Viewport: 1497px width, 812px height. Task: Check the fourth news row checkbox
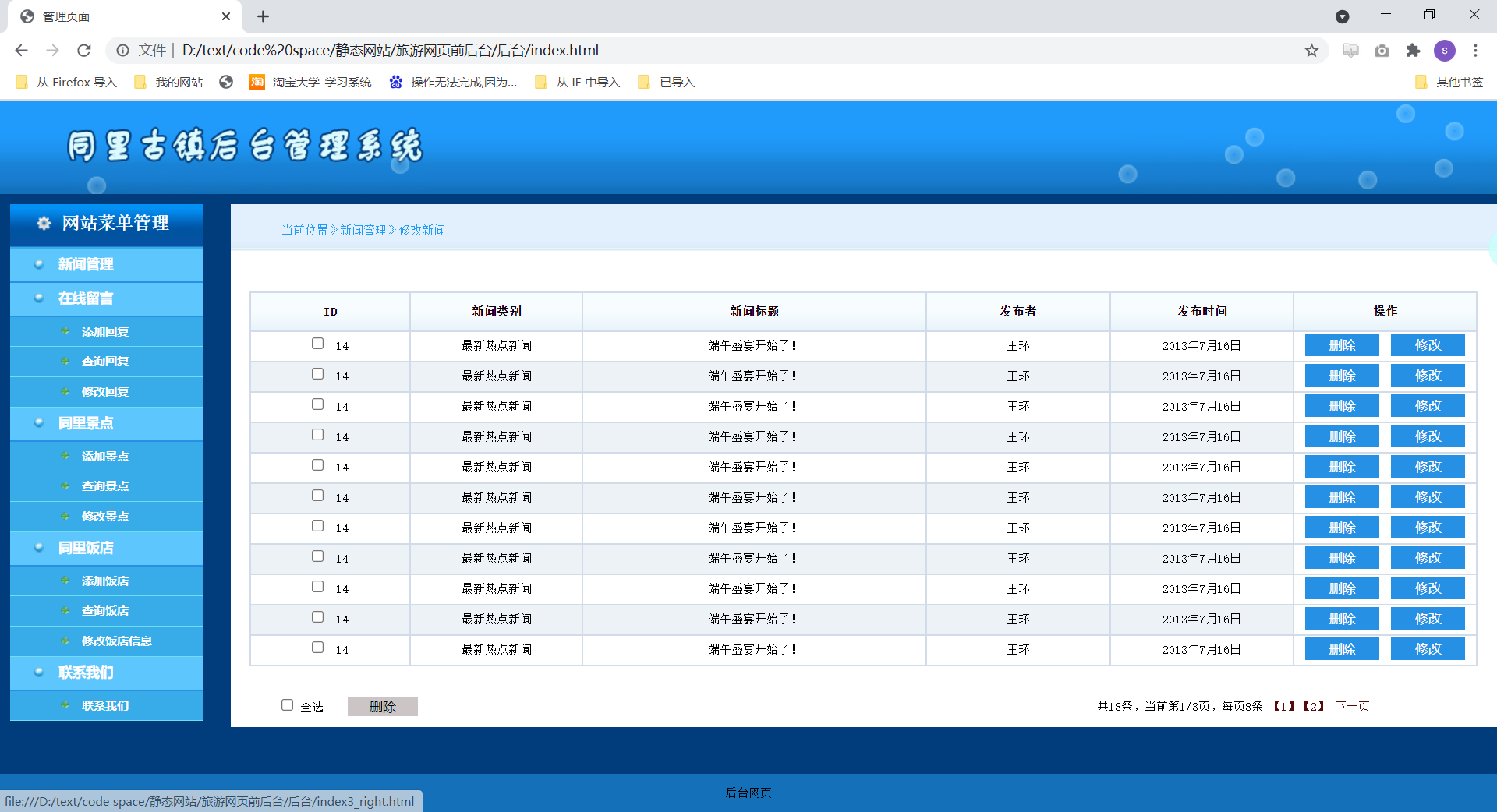(x=317, y=435)
